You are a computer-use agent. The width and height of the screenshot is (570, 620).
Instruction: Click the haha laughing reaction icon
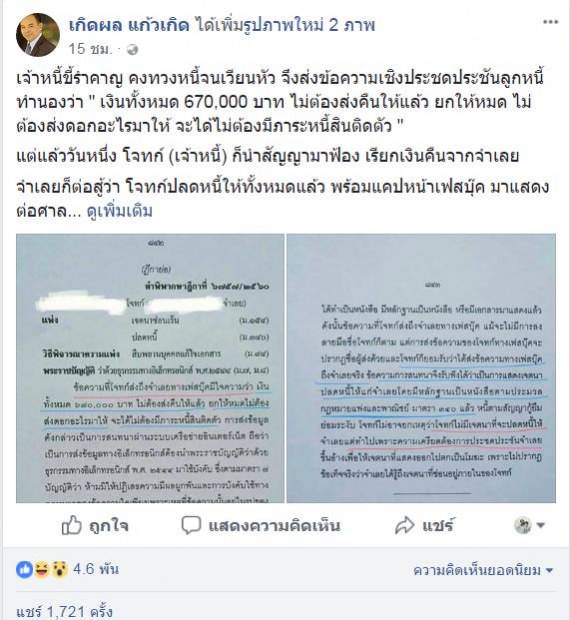42,570
